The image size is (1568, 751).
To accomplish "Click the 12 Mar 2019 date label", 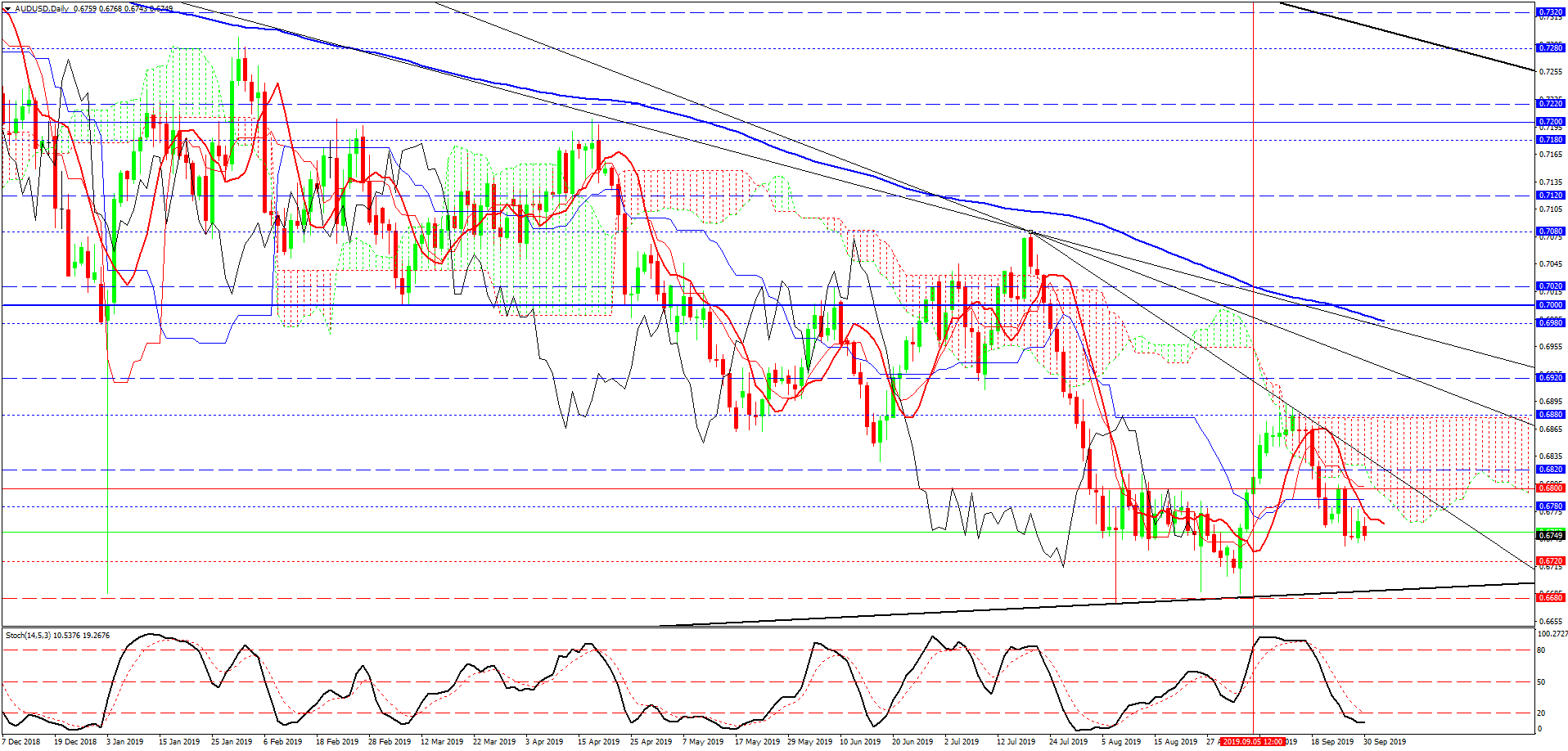I will coord(442,742).
